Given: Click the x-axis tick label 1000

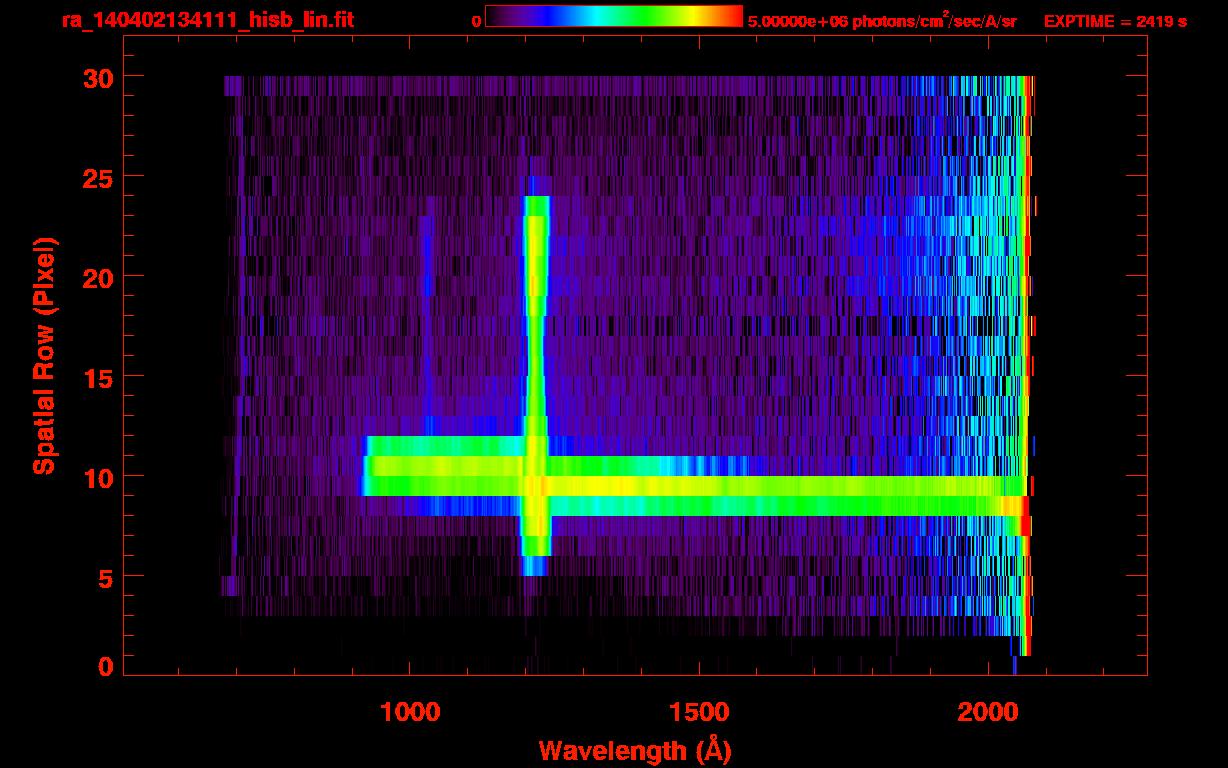Looking at the screenshot, I should pos(410,712).
